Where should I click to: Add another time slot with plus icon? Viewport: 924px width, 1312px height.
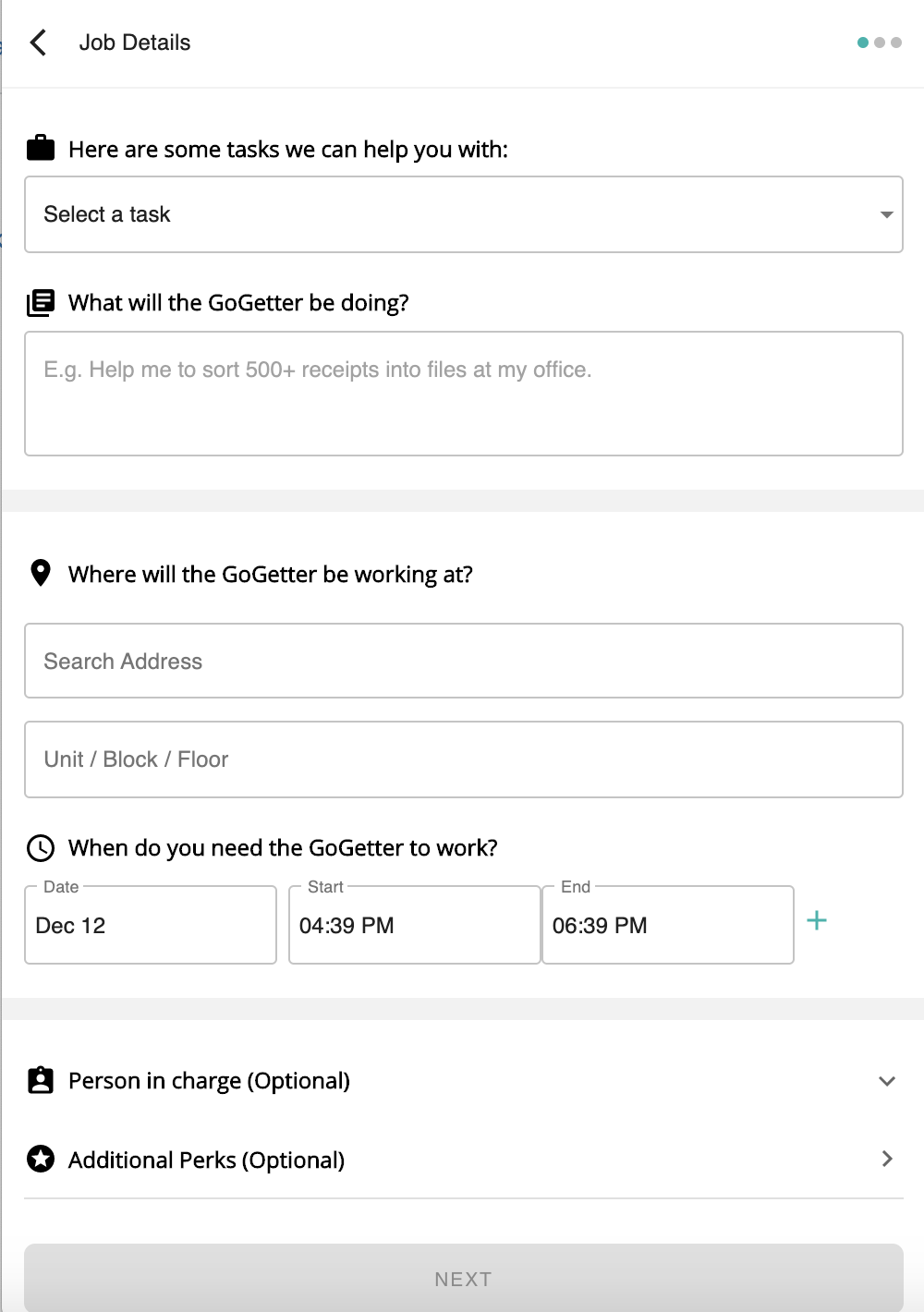[817, 920]
